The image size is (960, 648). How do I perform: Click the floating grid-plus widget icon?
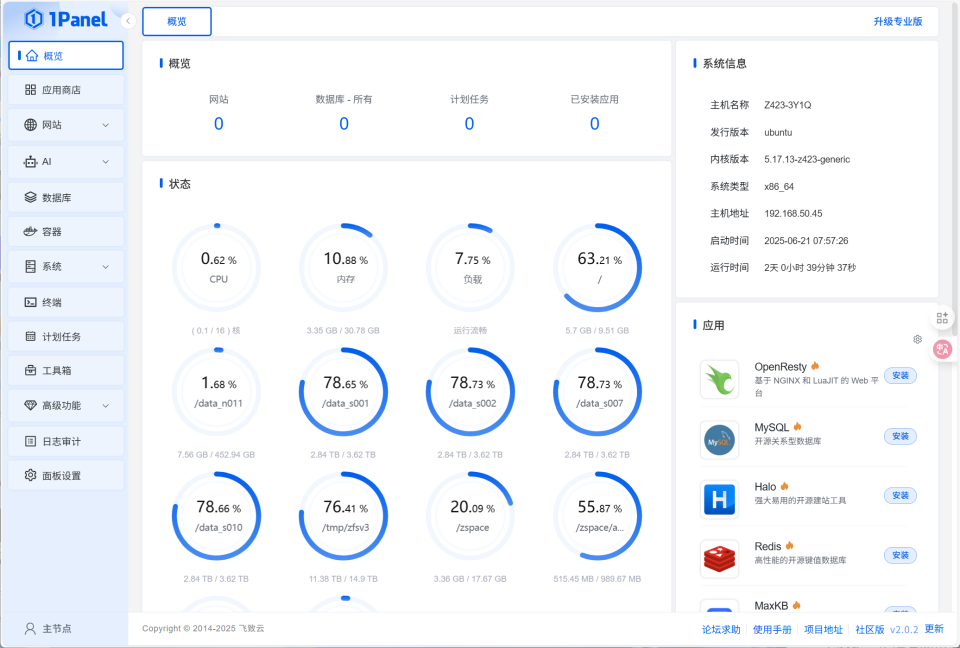[x=942, y=318]
